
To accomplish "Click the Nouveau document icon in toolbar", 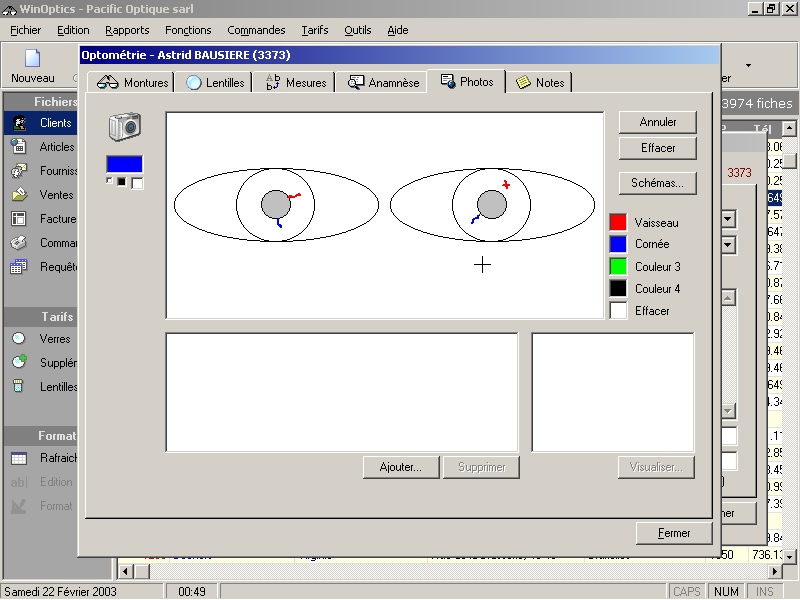I will point(33,59).
